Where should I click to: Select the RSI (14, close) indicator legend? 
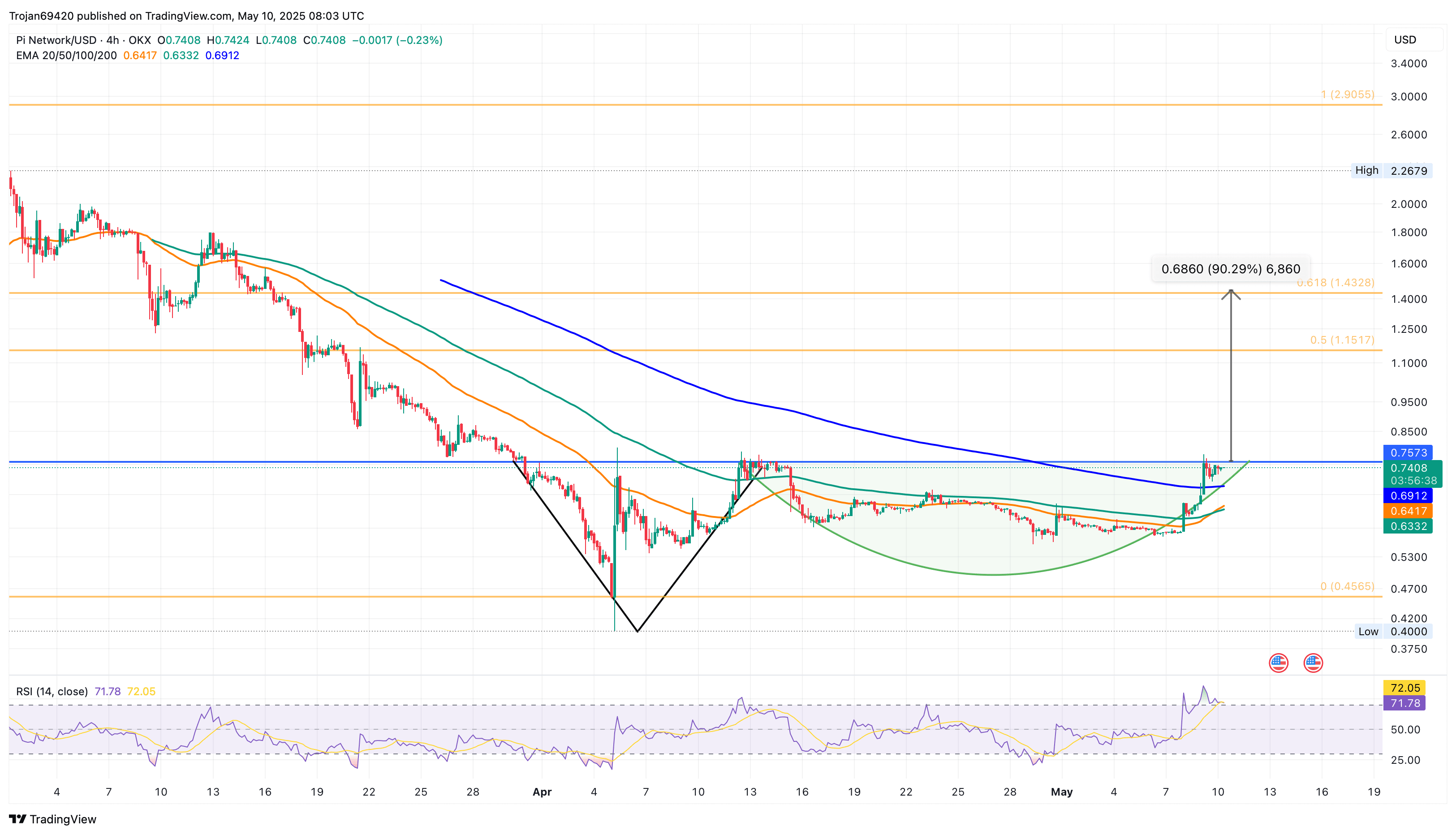click(52, 692)
